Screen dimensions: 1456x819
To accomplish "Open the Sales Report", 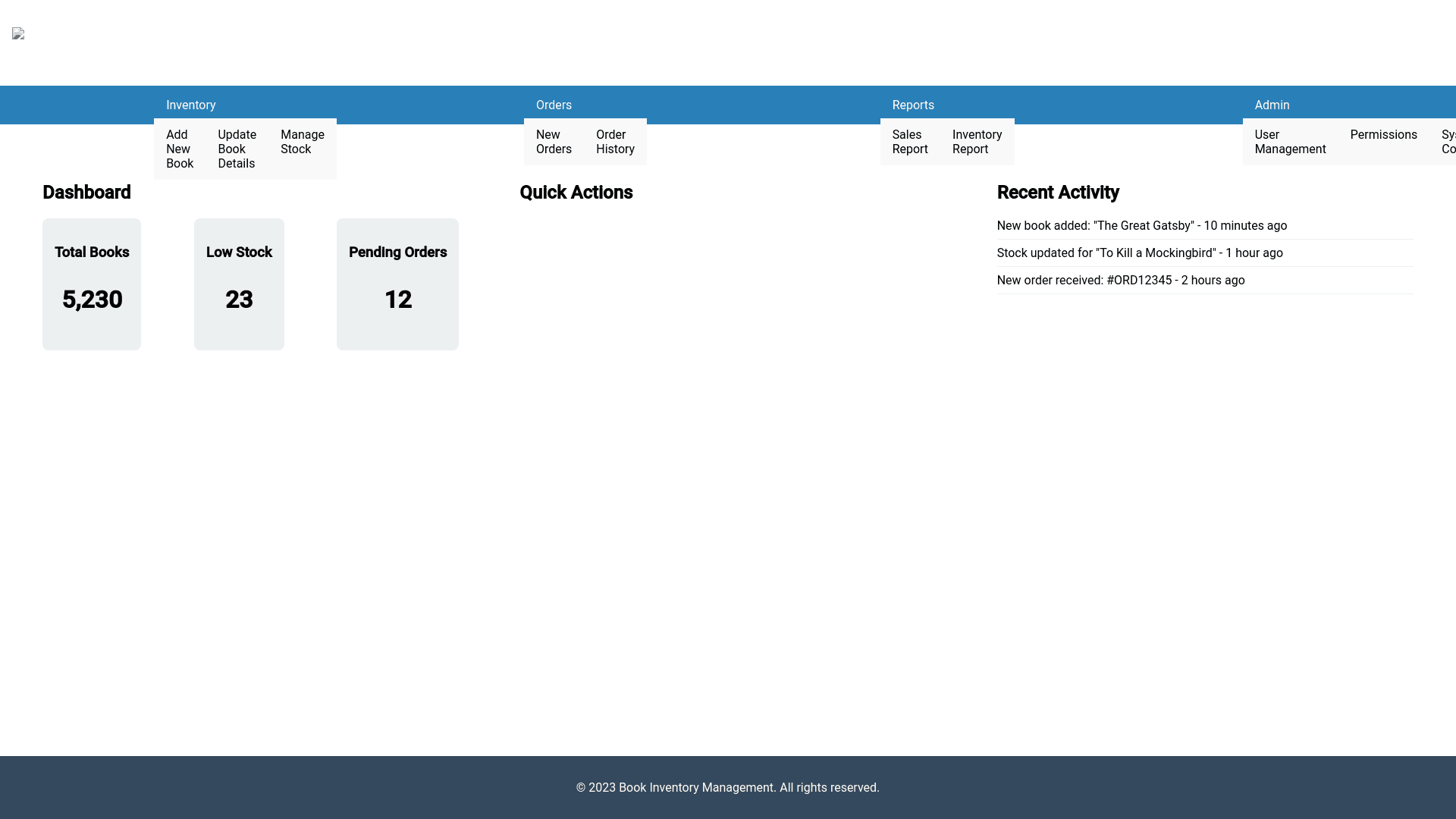I will tap(910, 142).
